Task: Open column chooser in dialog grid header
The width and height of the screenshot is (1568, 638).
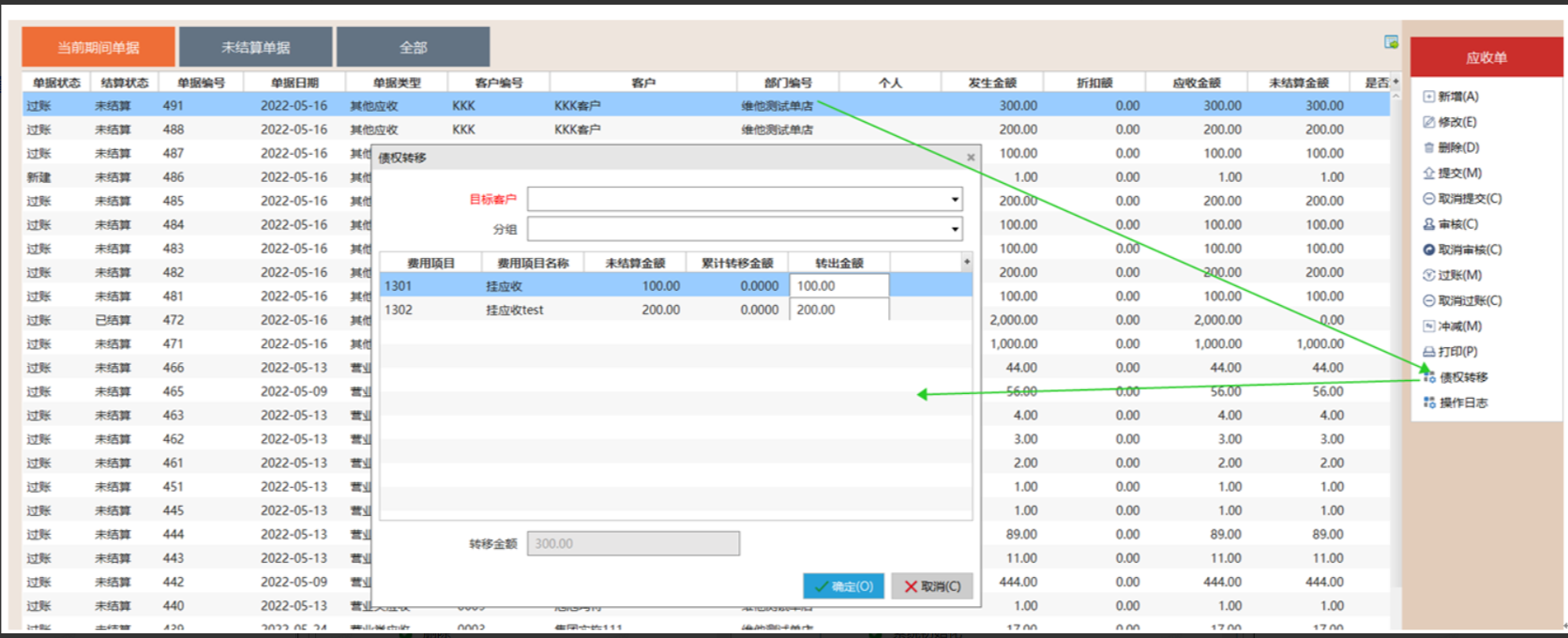Action: [x=967, y=262]
